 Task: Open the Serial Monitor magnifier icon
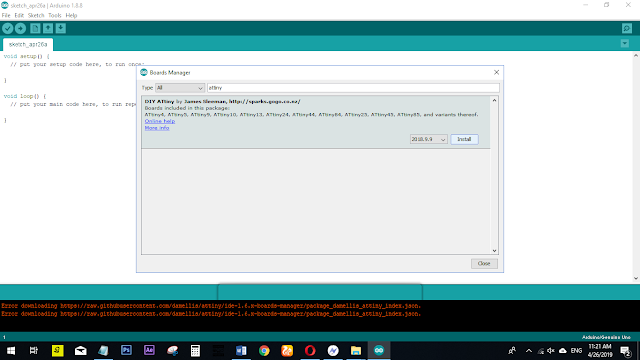(627, 29)
